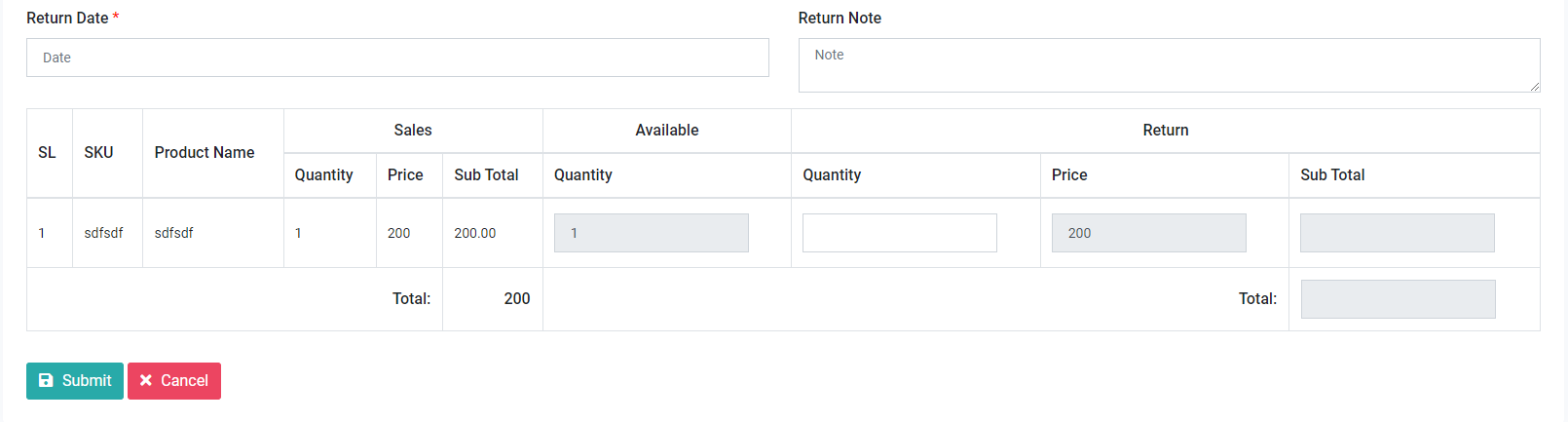Click the Return Date label
The height and width of the screenshot is (422, 1568).
pos(67,19)
